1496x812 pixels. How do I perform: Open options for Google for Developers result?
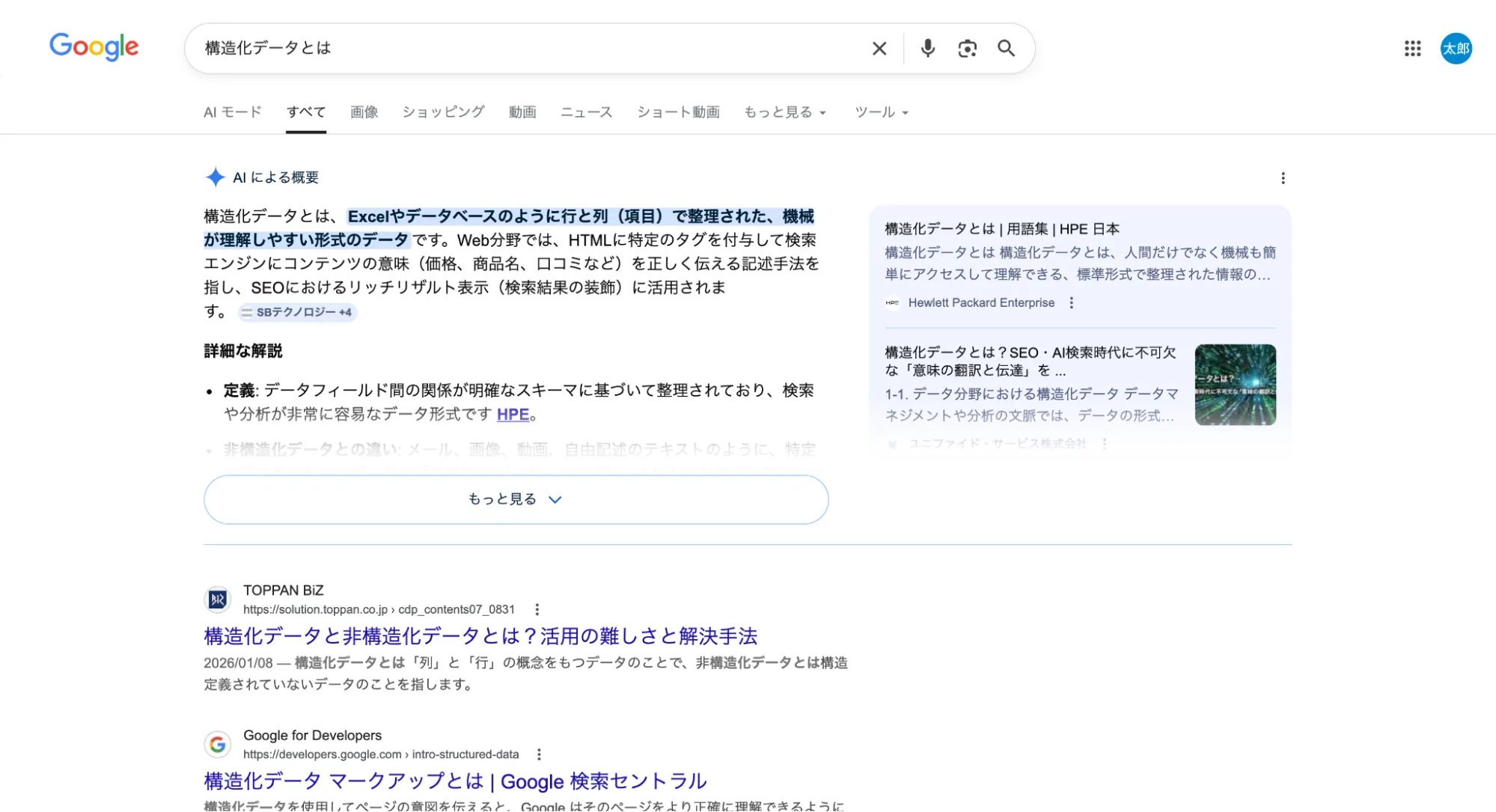(x=539, y=754)
